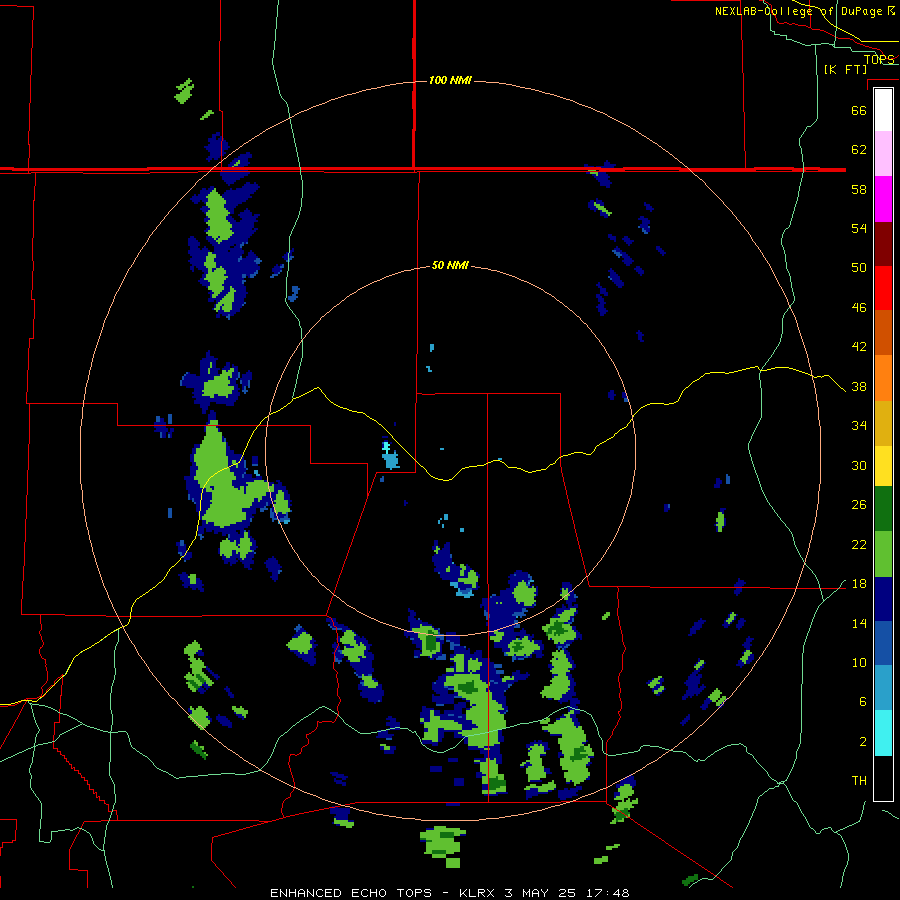The width and height of the screenshot is (900, 900).
Task: Pick the bright cyan legend swatch
Action: [883, 733]
